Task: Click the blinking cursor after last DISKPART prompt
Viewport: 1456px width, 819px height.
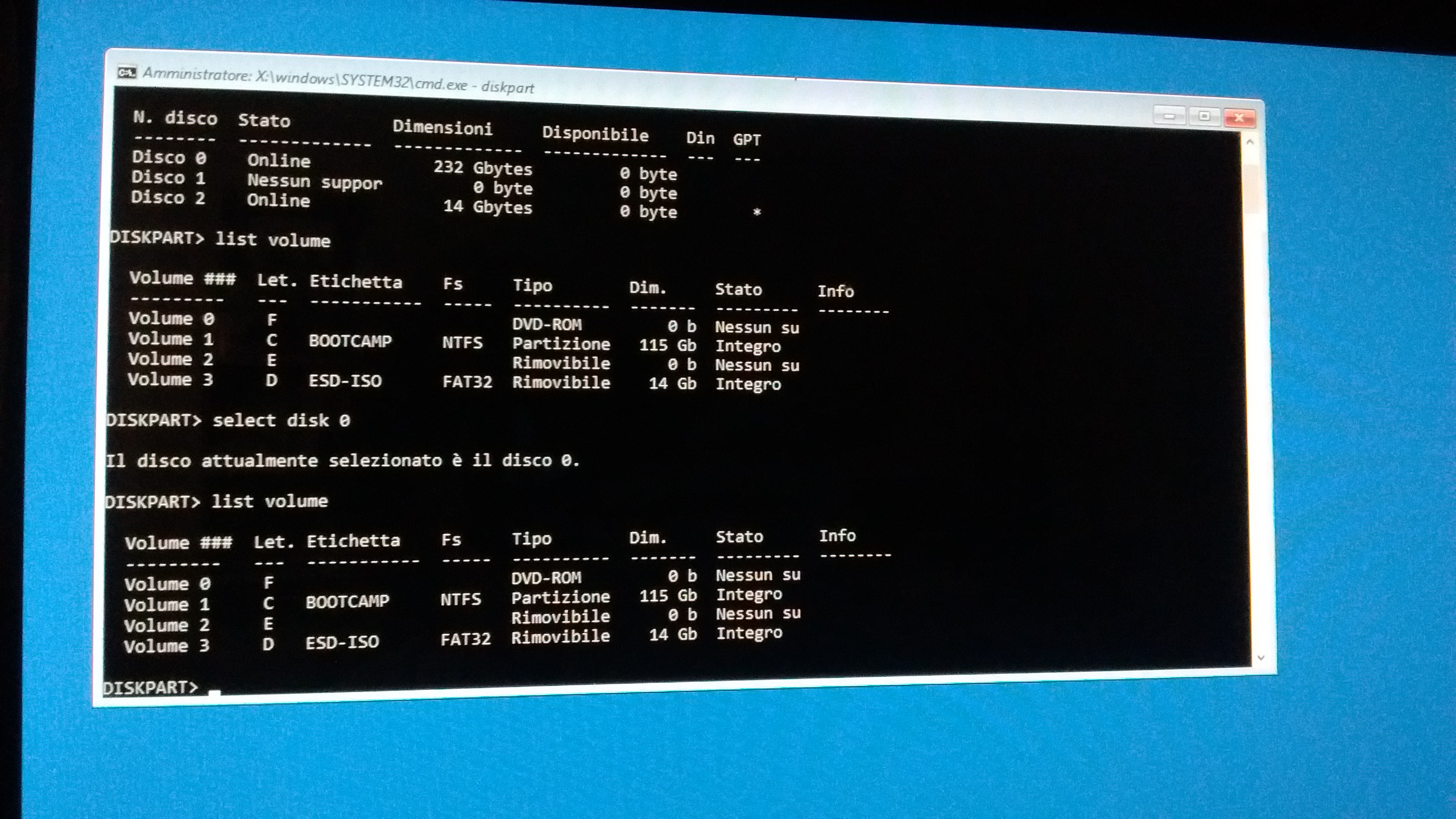Action: coord(214,692)
